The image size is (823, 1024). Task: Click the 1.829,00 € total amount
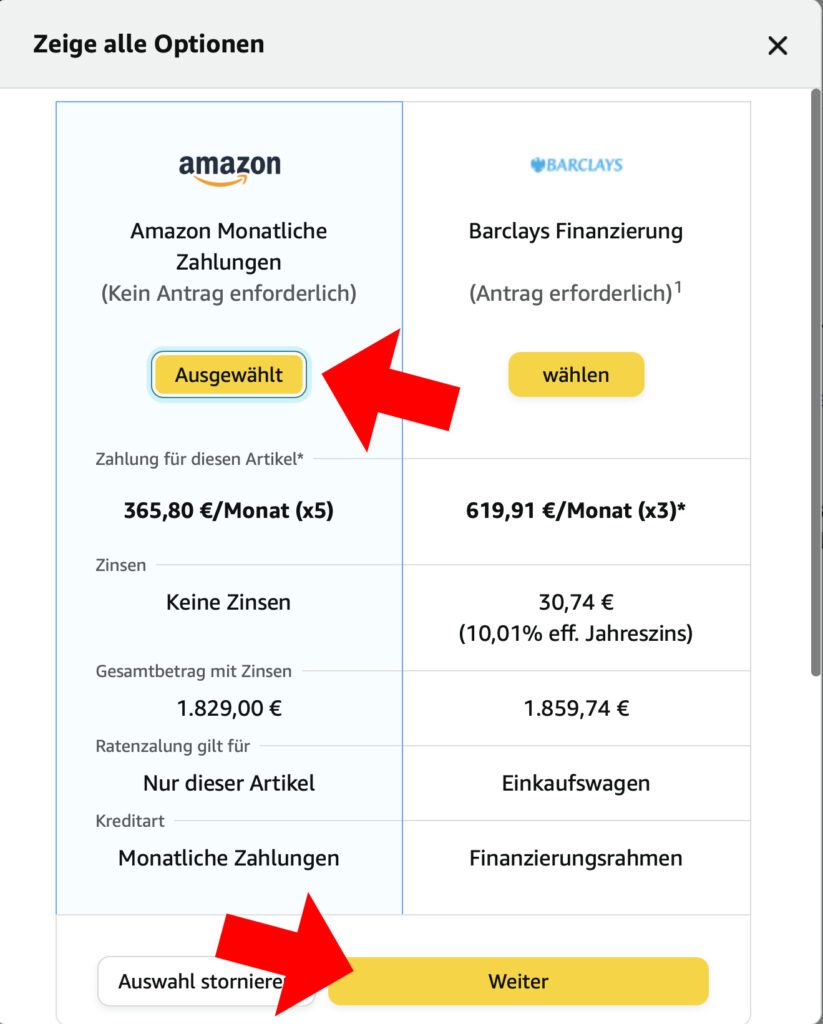tap(229, 709)
